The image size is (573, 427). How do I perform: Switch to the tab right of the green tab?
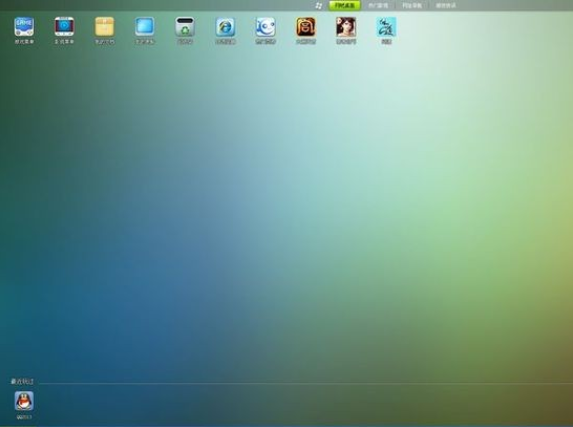coord(378,5)
